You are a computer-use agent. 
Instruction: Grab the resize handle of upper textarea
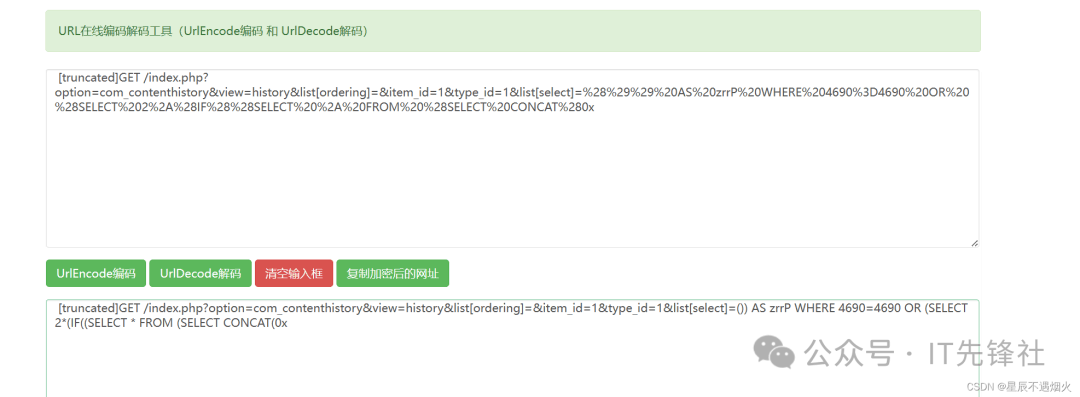coord(975,243)
